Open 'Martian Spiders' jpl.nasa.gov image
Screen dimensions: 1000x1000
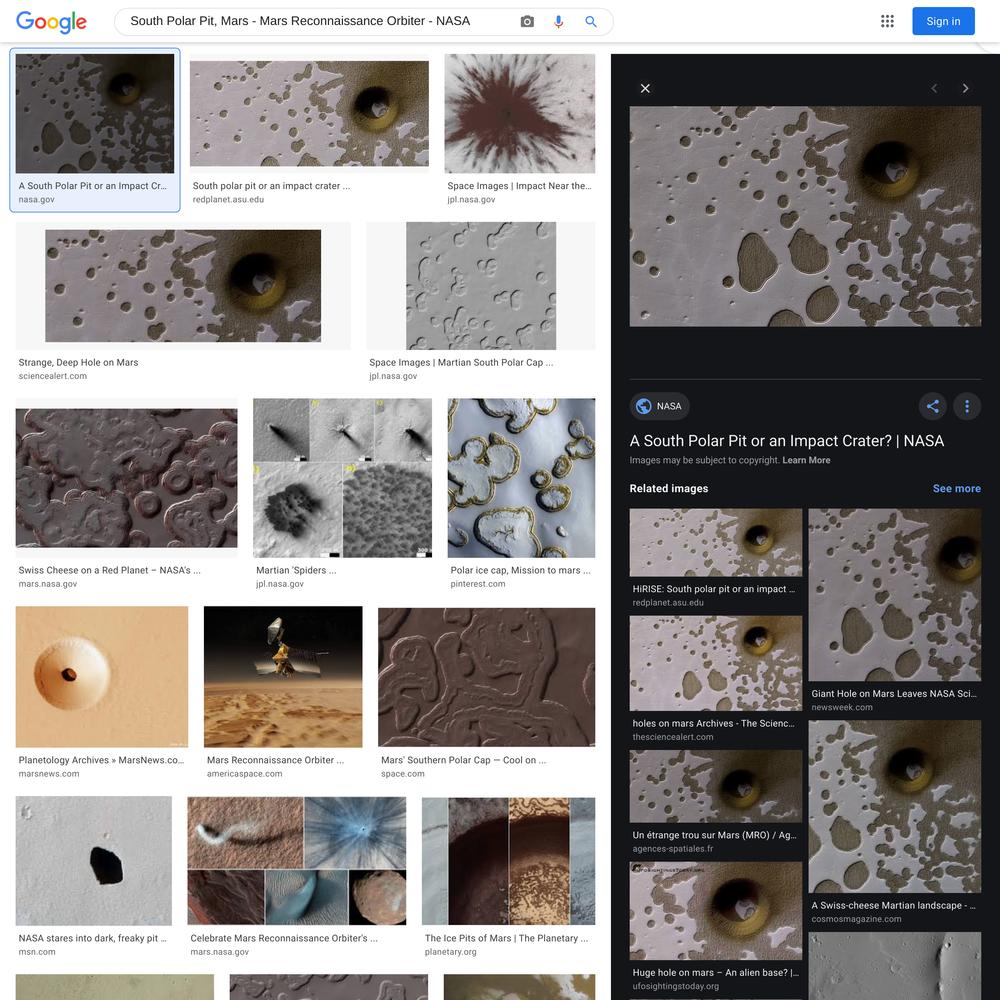tap(342, 478)
